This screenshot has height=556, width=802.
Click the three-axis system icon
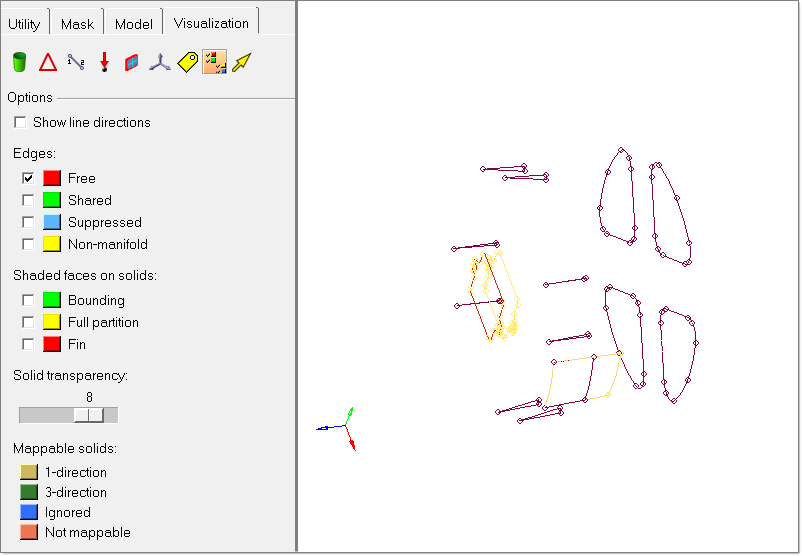159,63
